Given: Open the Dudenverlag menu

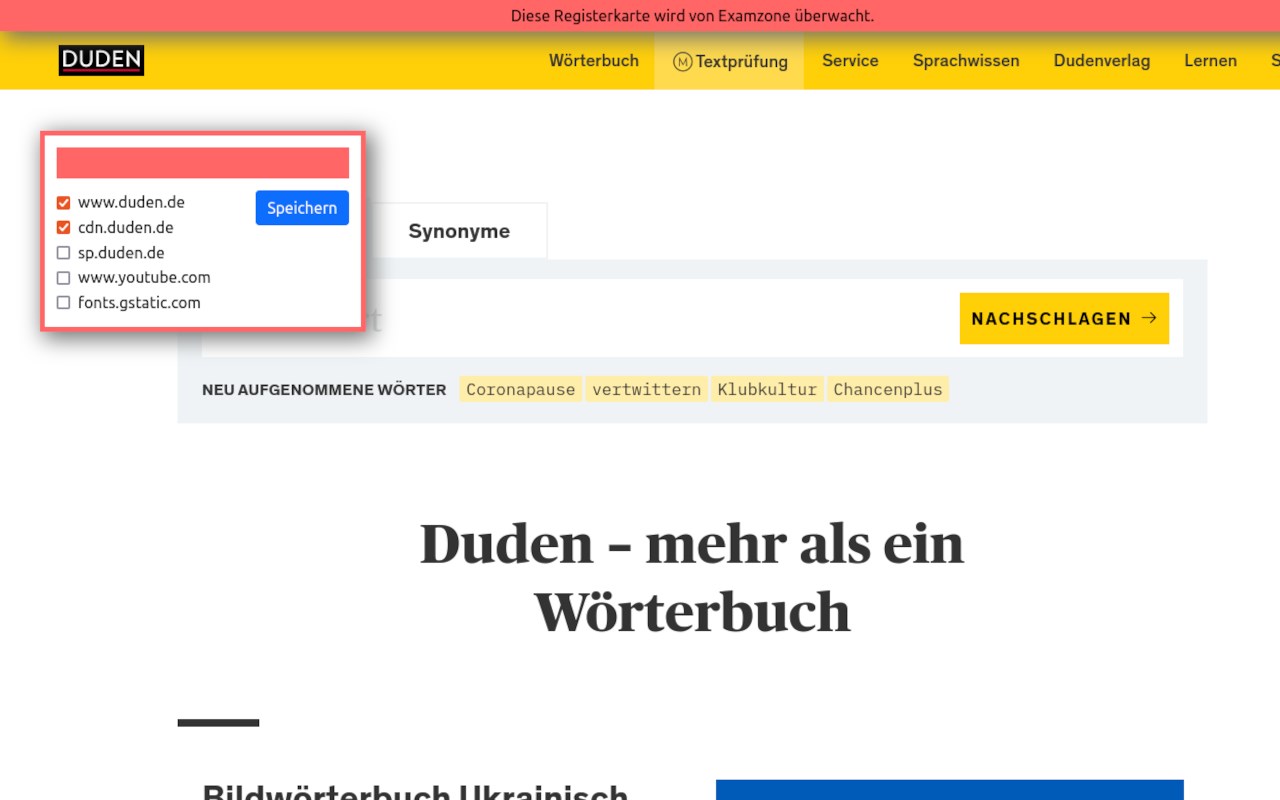Looking at the screenshot, I should coord(1102,61).
